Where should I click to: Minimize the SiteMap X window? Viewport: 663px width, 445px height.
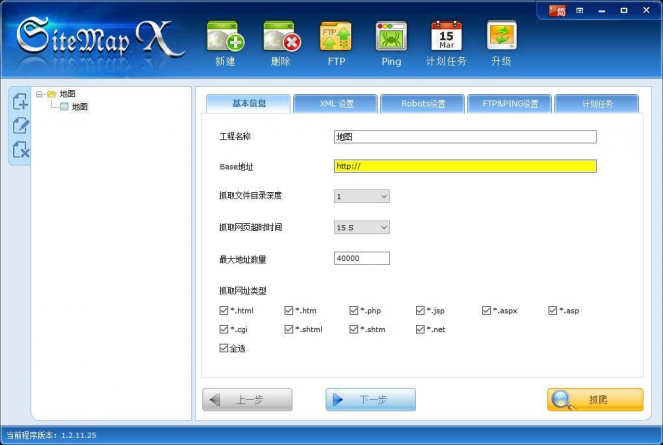click(602, 11)
